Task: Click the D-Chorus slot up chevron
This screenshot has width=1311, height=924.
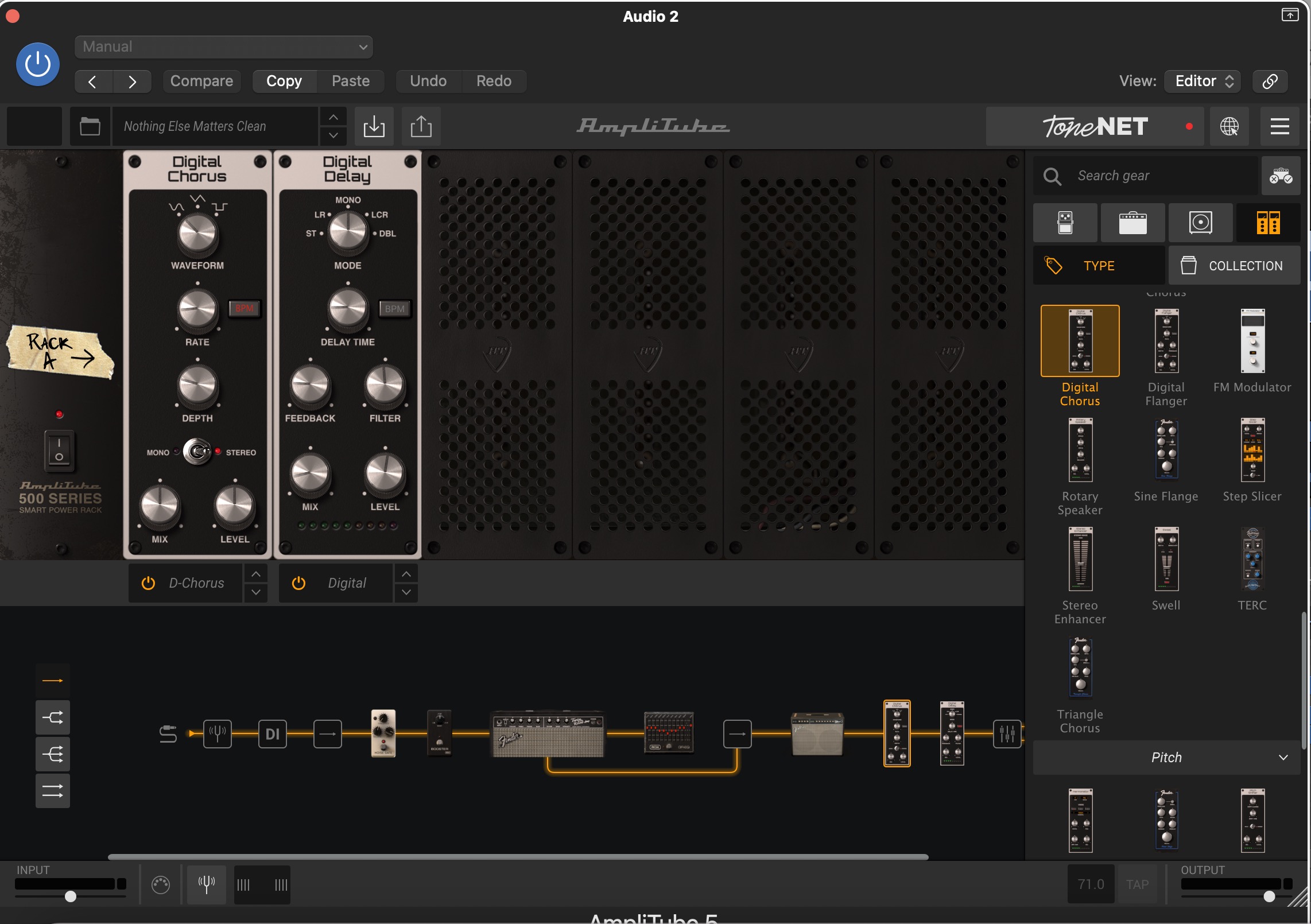Action: 256,574
